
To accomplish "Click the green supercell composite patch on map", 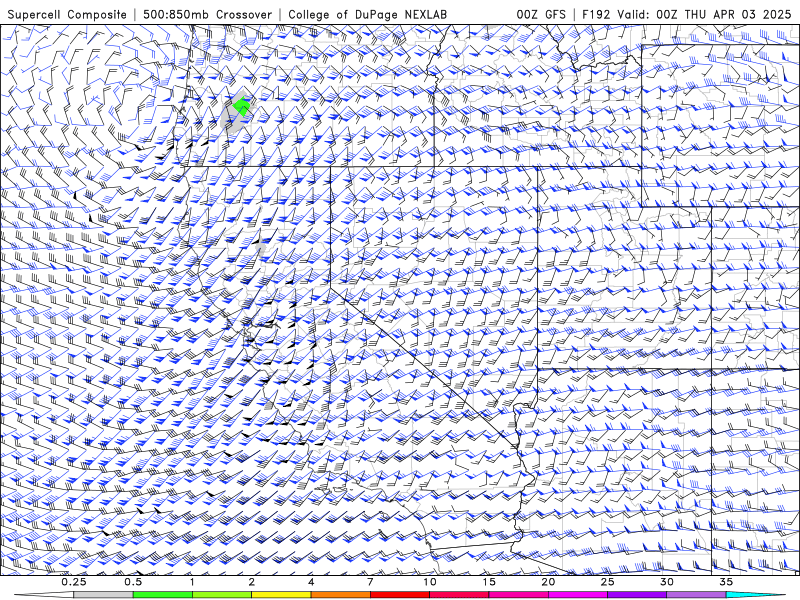I will (x=241, y=107).
